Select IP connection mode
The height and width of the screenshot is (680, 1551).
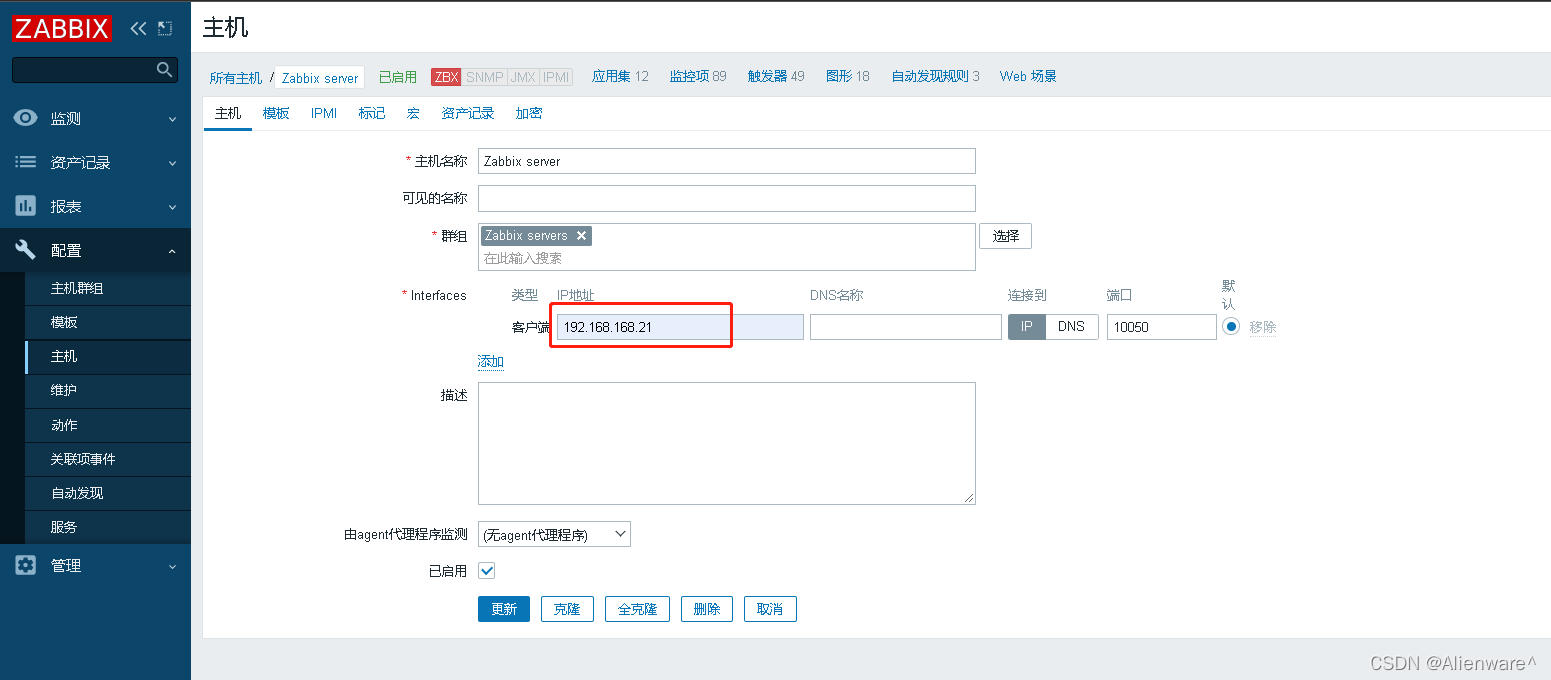pyautogui.click(x=1027, y=327)
